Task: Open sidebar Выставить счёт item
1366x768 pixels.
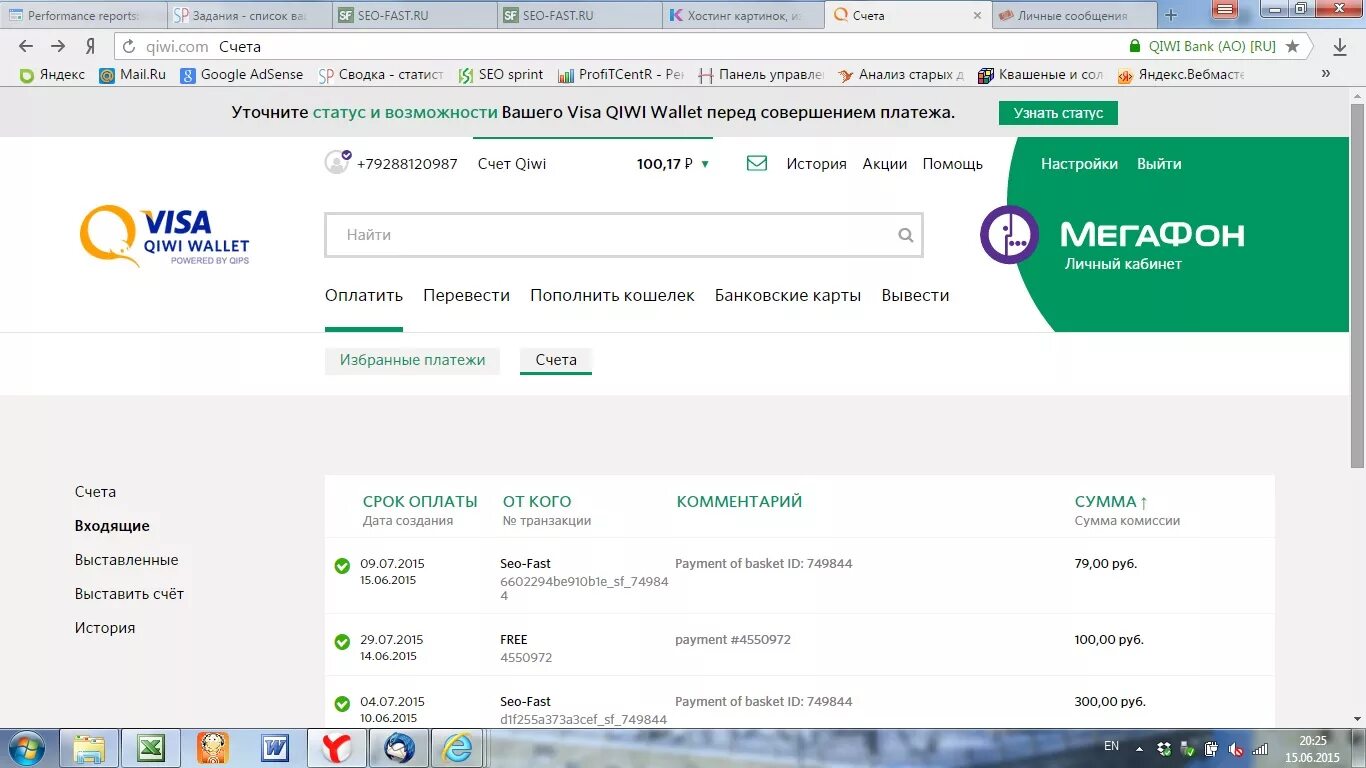Action: pos(129,594)
